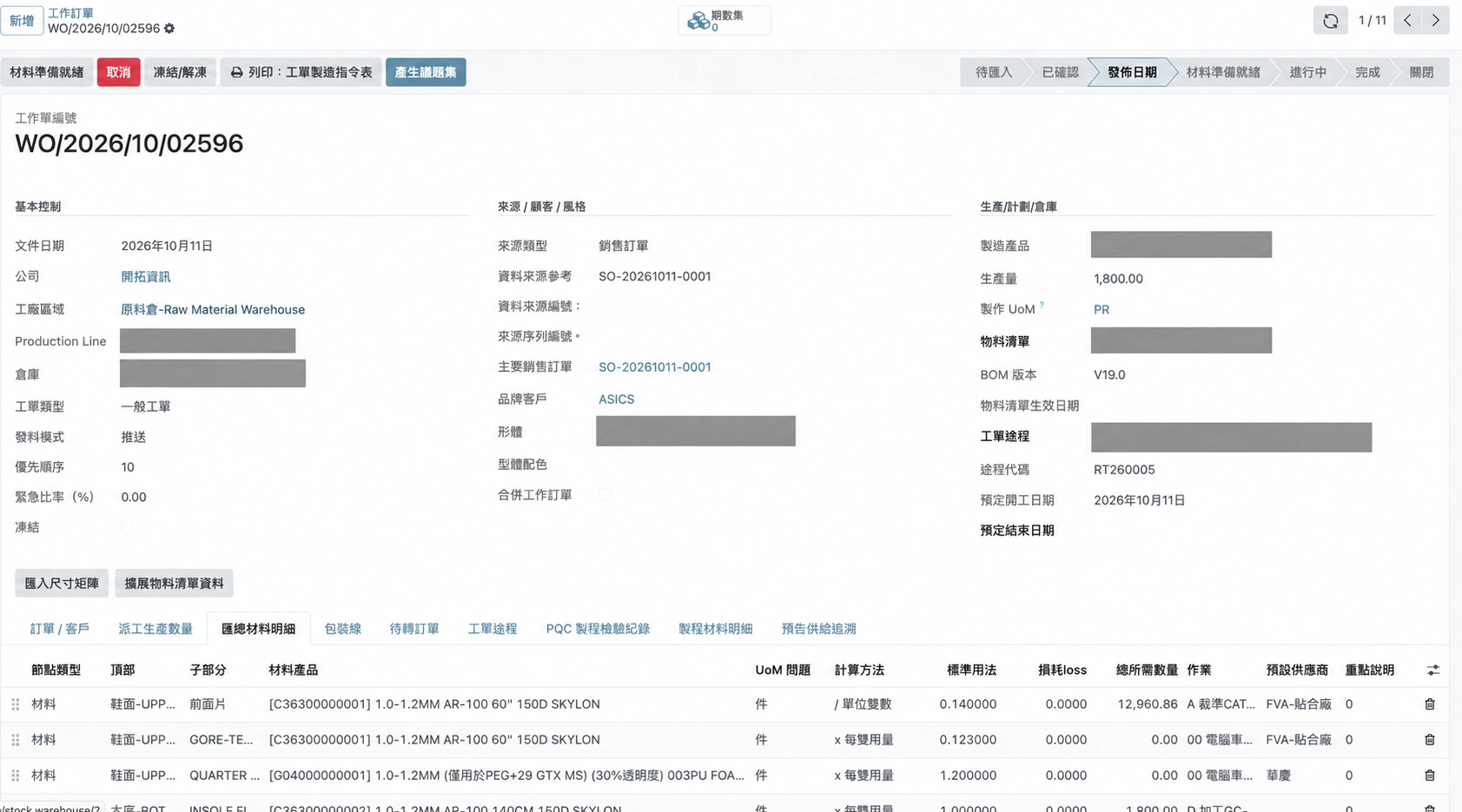Viewport: 1462px width, 812px height.
Task: Select the 完成 status stage
Action: 1367,72
